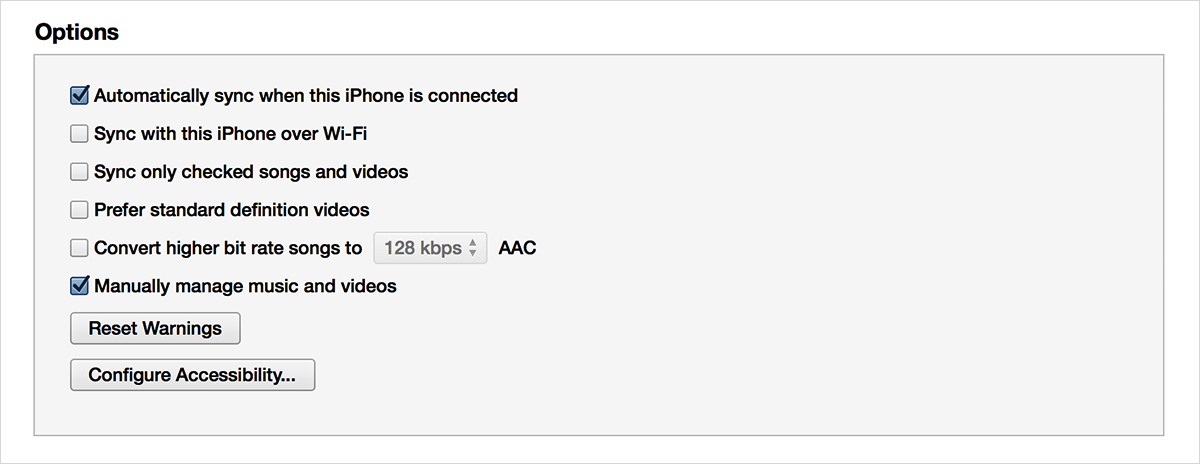
Task: Click the up arrow on the kbps selector
Action: 473,243
